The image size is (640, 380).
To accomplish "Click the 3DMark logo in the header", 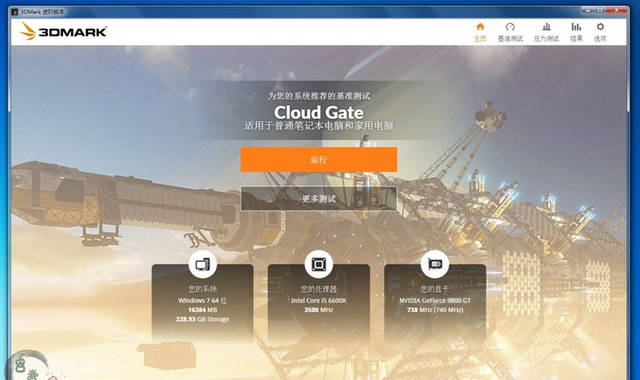I will tap(64, 31).
